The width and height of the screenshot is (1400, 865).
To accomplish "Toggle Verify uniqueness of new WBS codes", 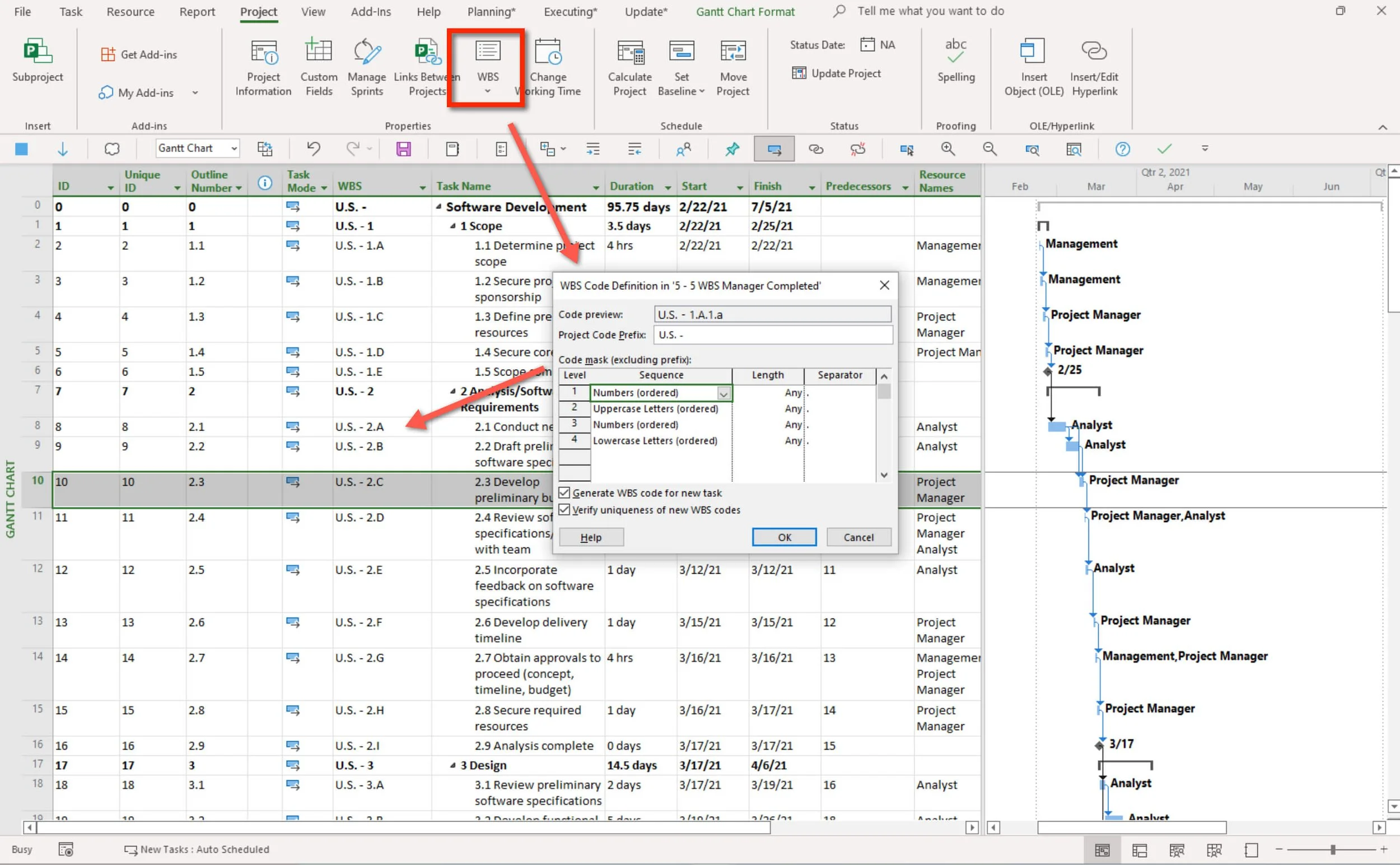I will pyautogui.click(x=564, y=509).
